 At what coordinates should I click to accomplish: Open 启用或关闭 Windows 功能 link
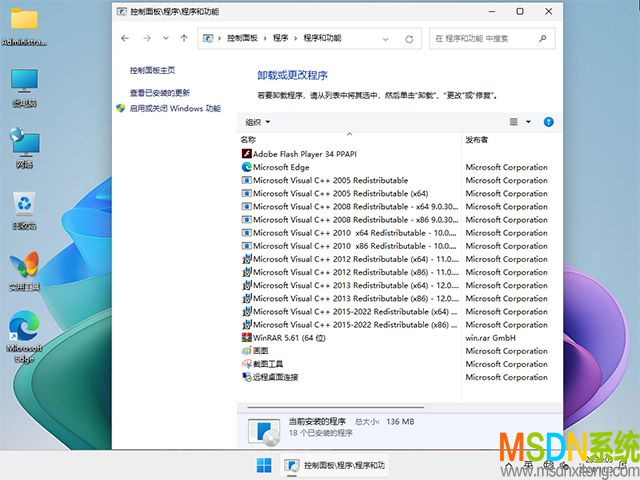coord(175,108)
